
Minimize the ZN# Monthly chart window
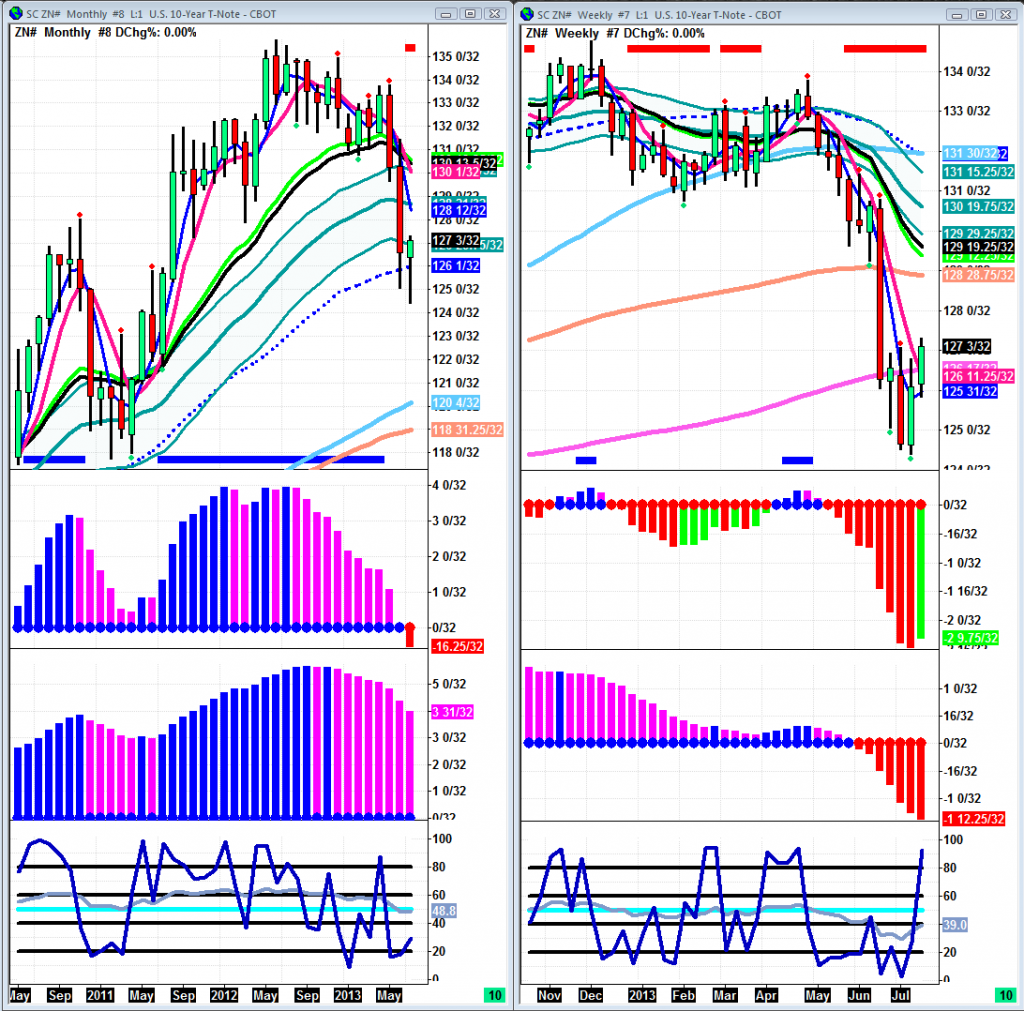tap(446, 14)
